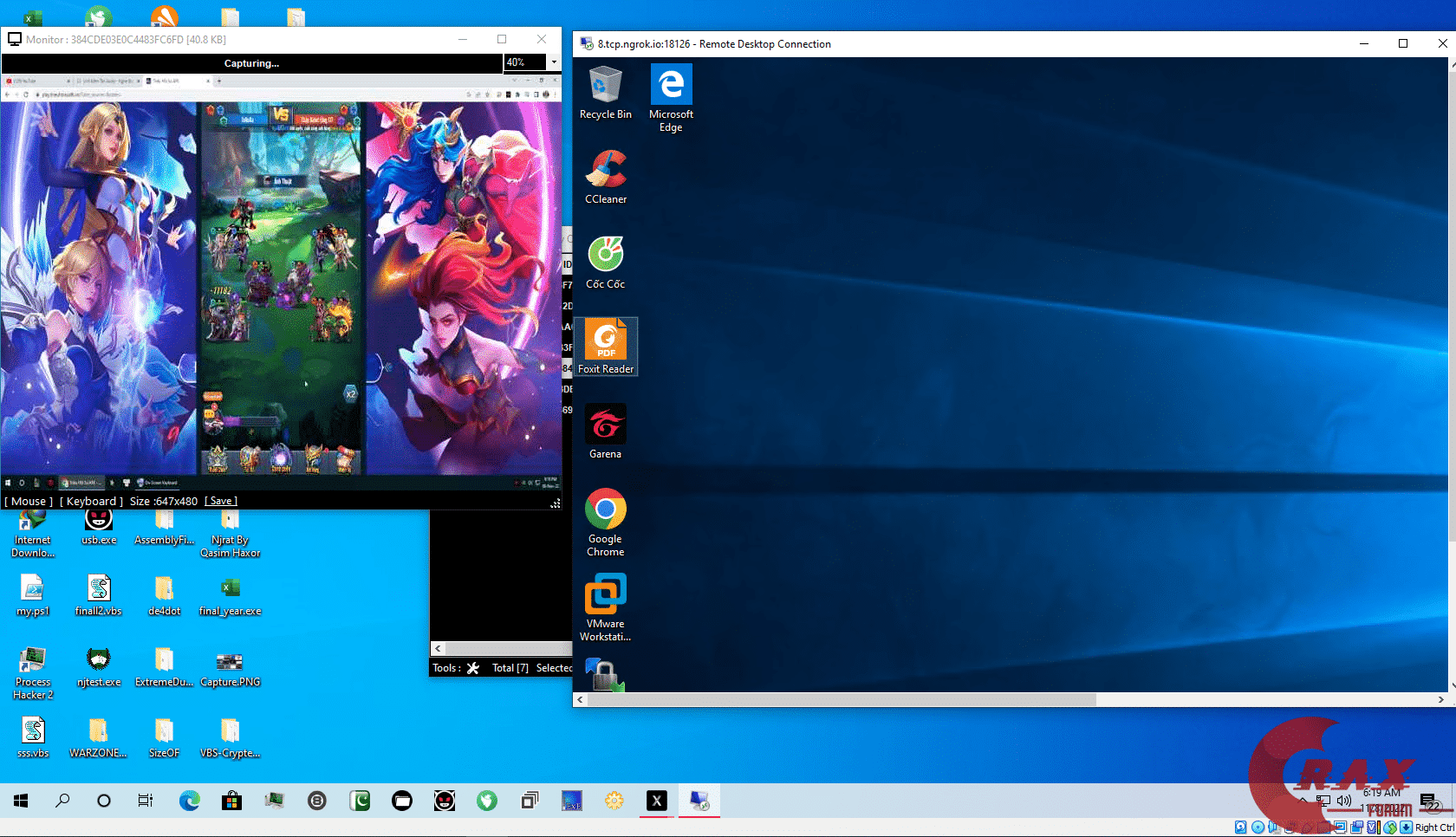Open the notification center with 22 alerts
The width and height of the screenshot is (1456, 837).
coord(1430,801)
